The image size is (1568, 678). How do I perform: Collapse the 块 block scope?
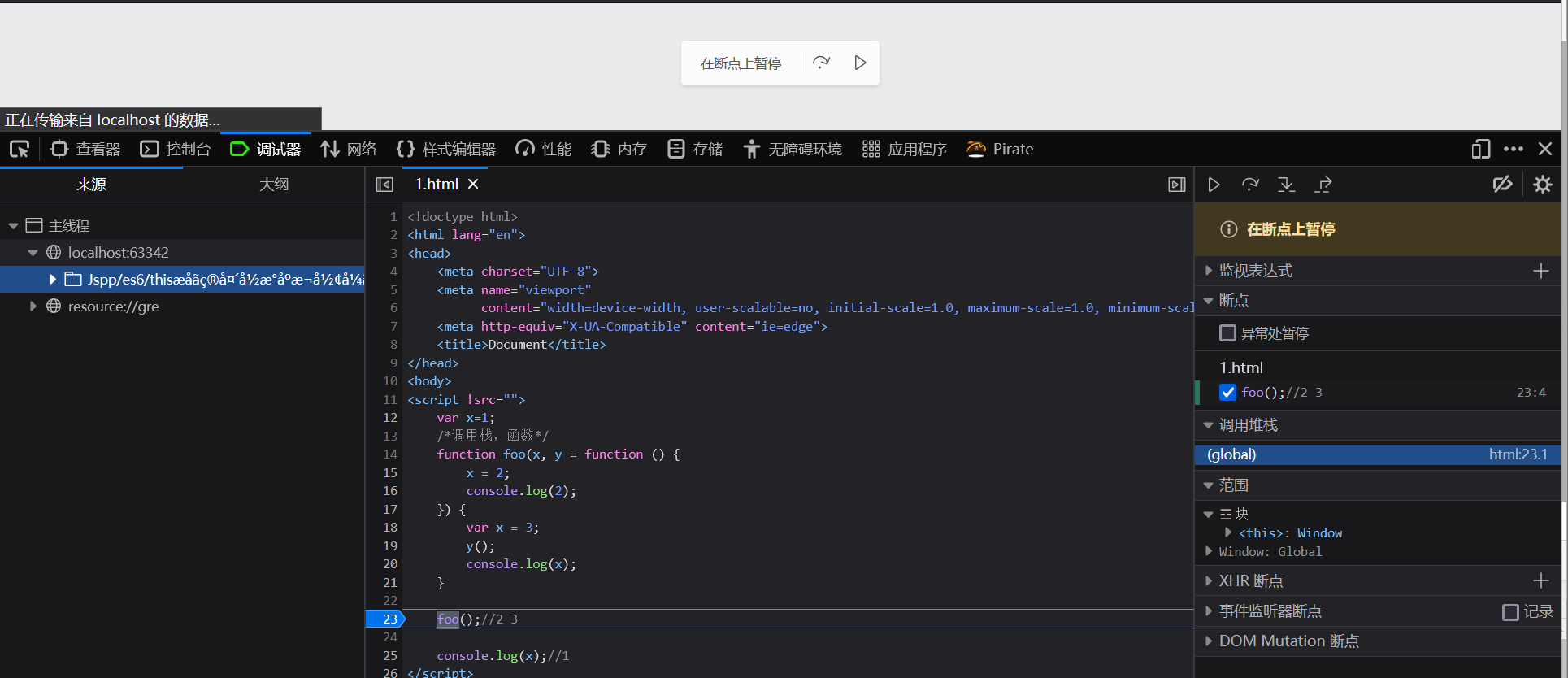1209,514
